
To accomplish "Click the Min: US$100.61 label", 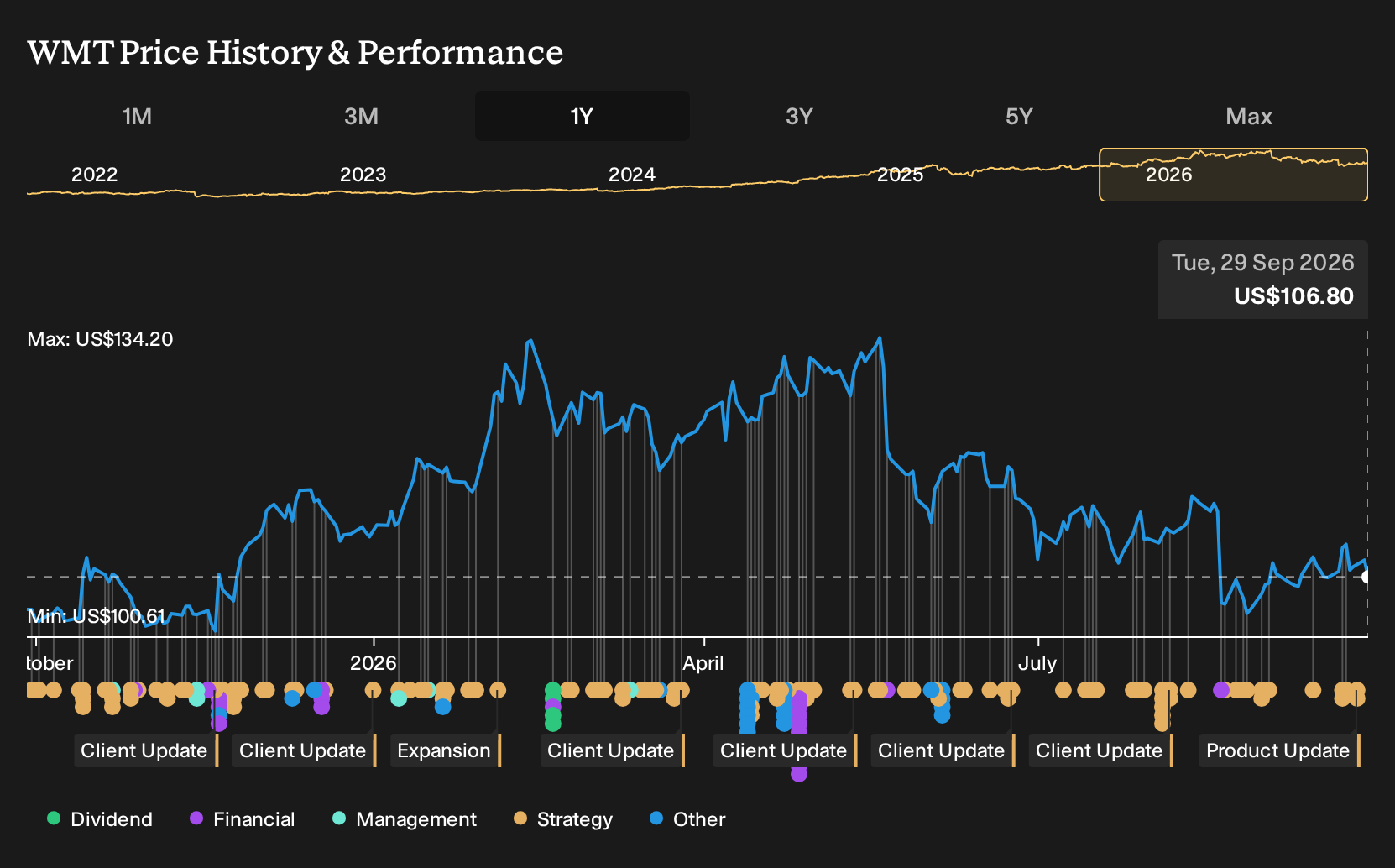I will tap(97, 616).
